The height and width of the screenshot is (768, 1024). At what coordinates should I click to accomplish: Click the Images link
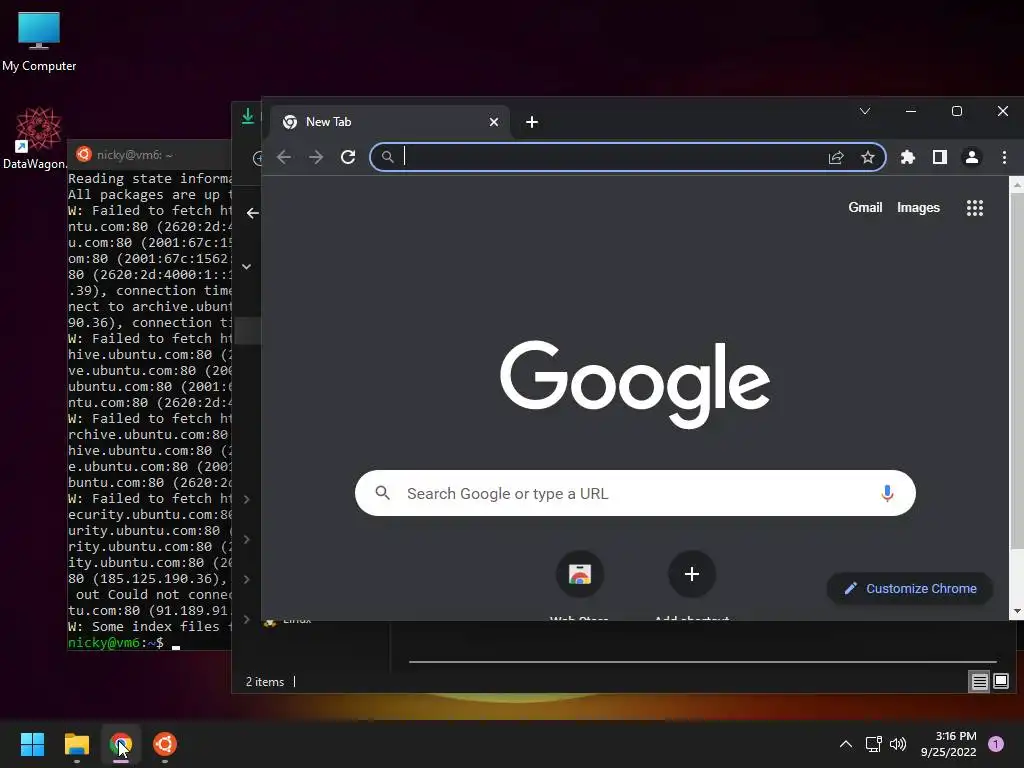pos(918,208)
